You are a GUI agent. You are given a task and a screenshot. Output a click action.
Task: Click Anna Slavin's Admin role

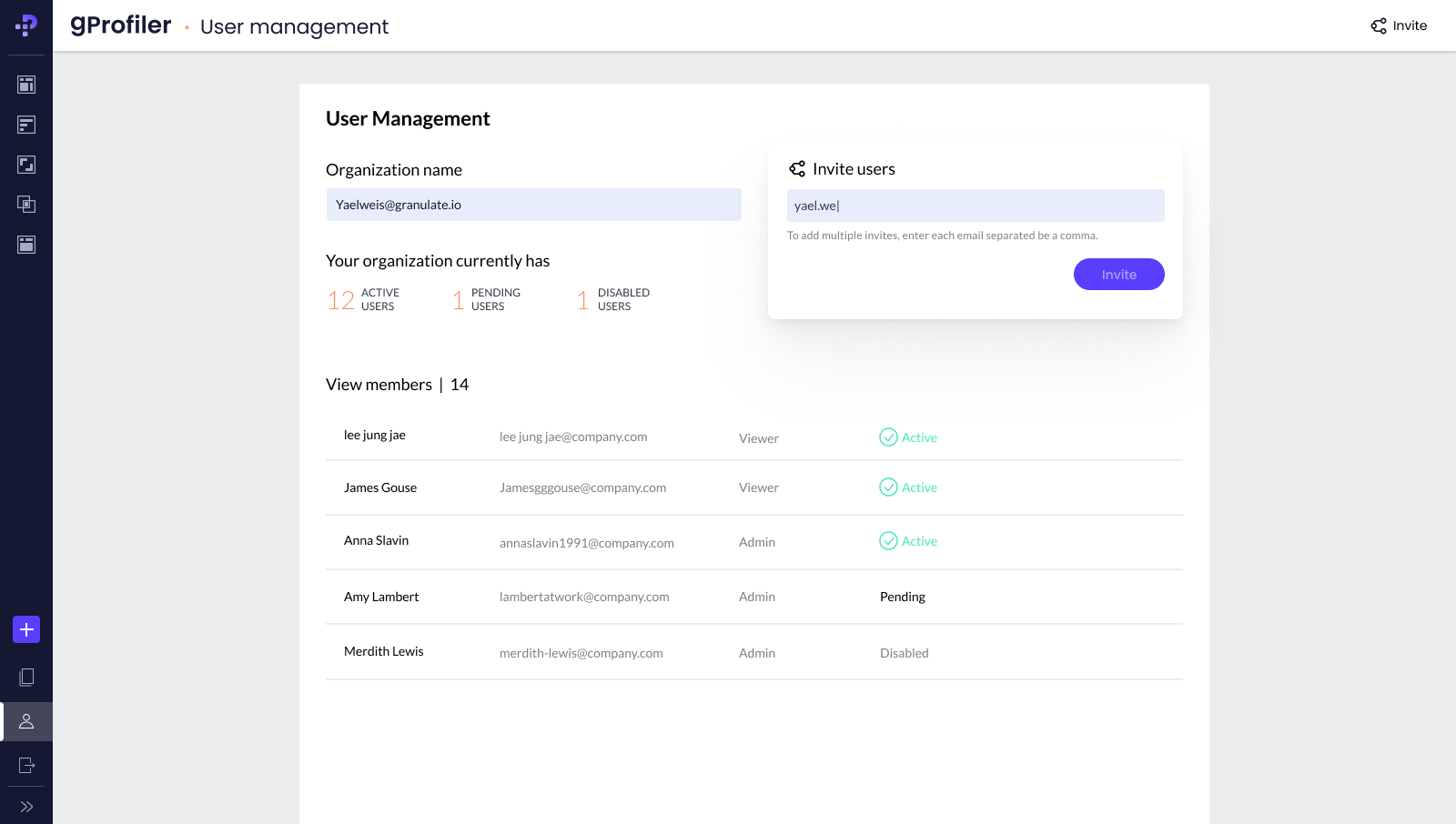pos(756,542)
